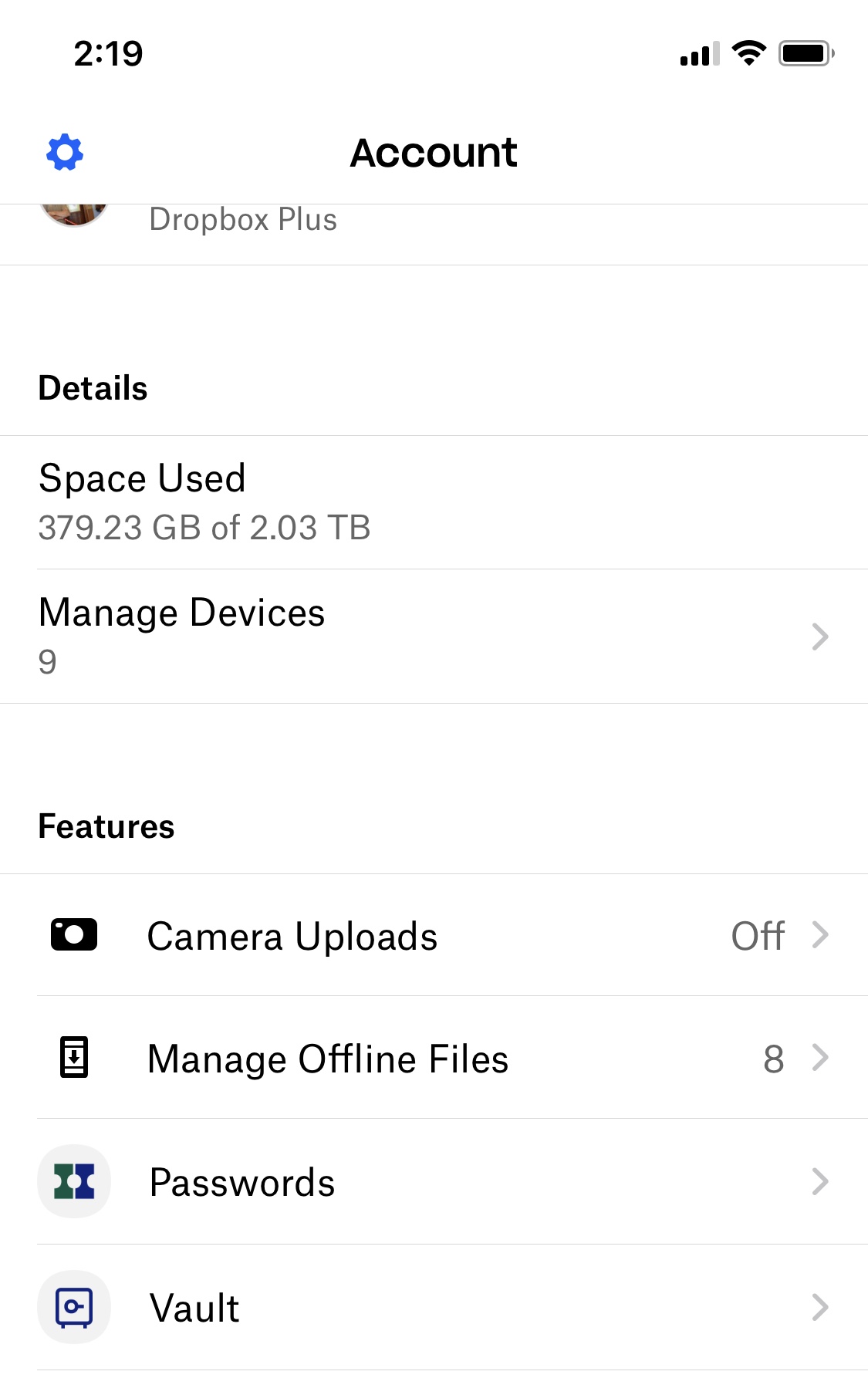Tap the Vault safe icon
868x1378 pixels.
(x=74, y=1307)
